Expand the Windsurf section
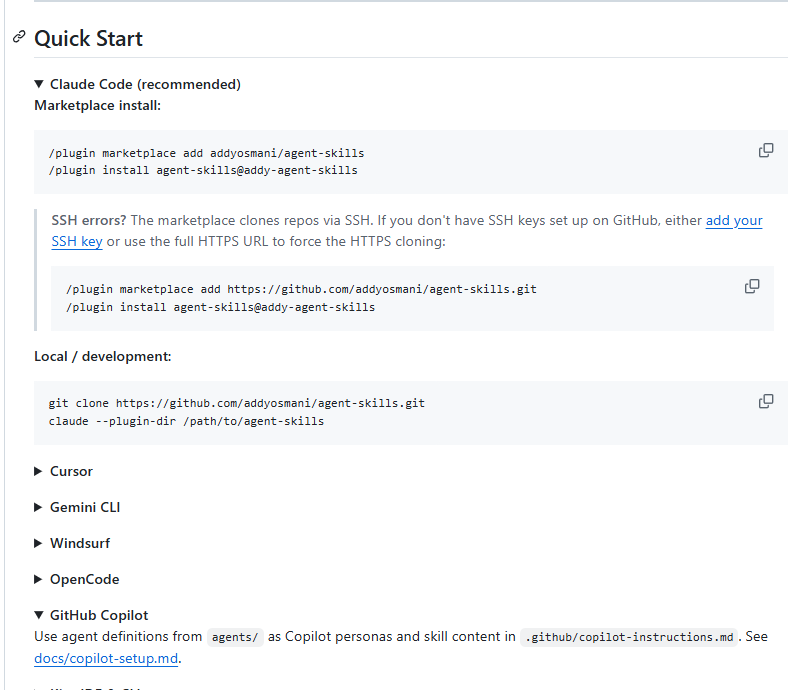Viewport: 811px width, 690px height. [x=72, y=543]
